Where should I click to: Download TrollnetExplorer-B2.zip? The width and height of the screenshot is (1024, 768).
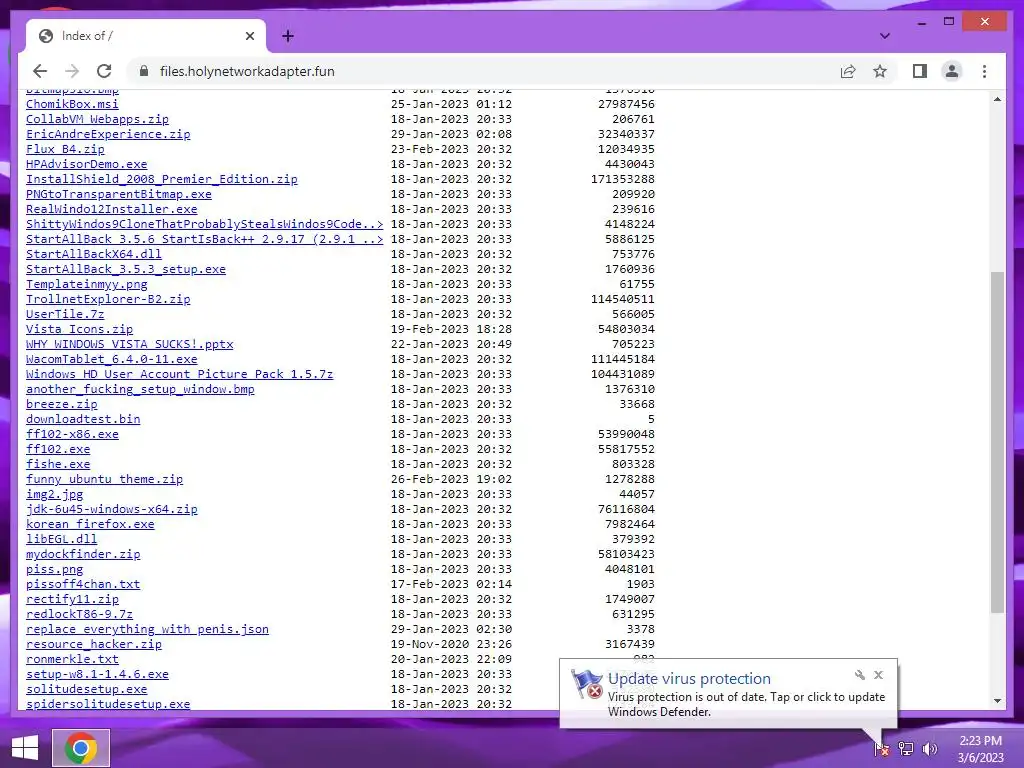(x=108, y=299)
